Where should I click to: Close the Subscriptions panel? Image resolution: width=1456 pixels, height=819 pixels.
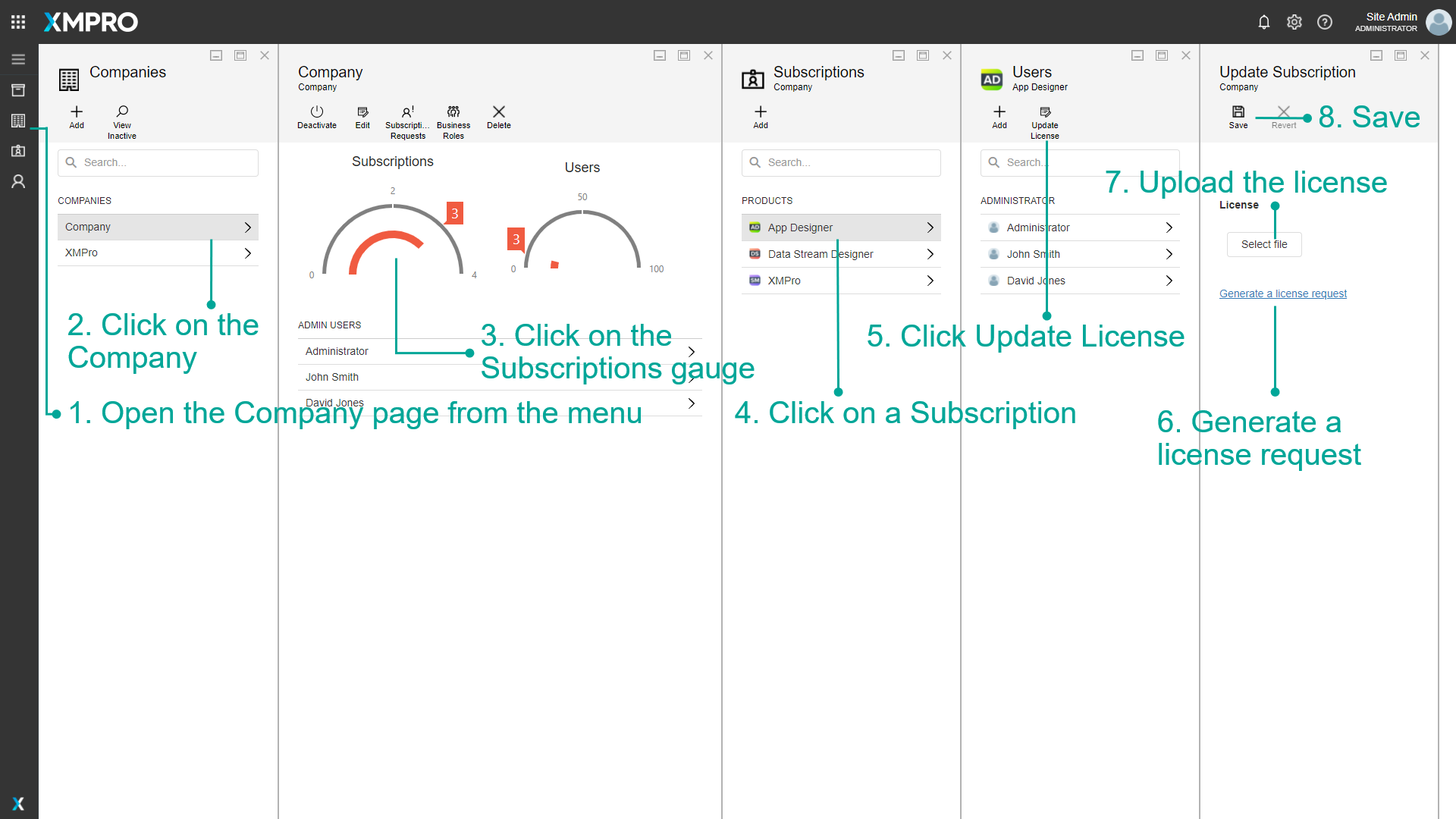click(947, 55)
